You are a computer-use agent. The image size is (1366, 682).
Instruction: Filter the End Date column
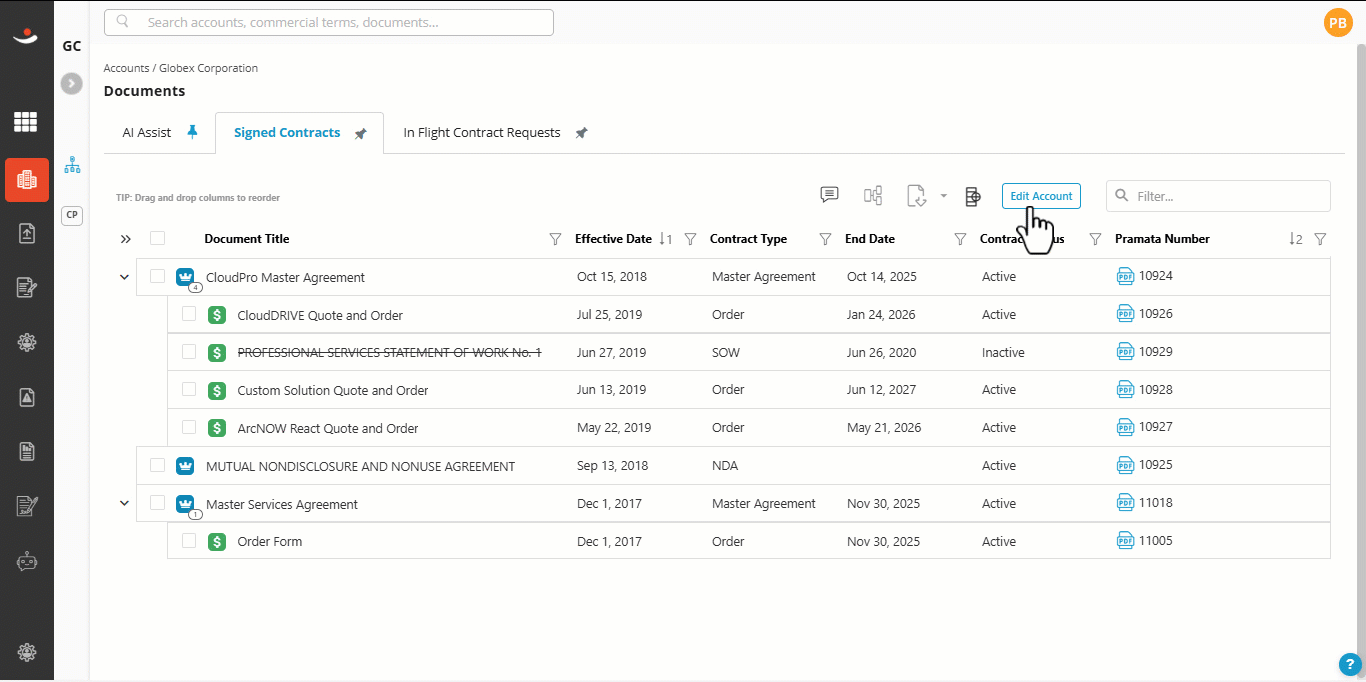960,239
